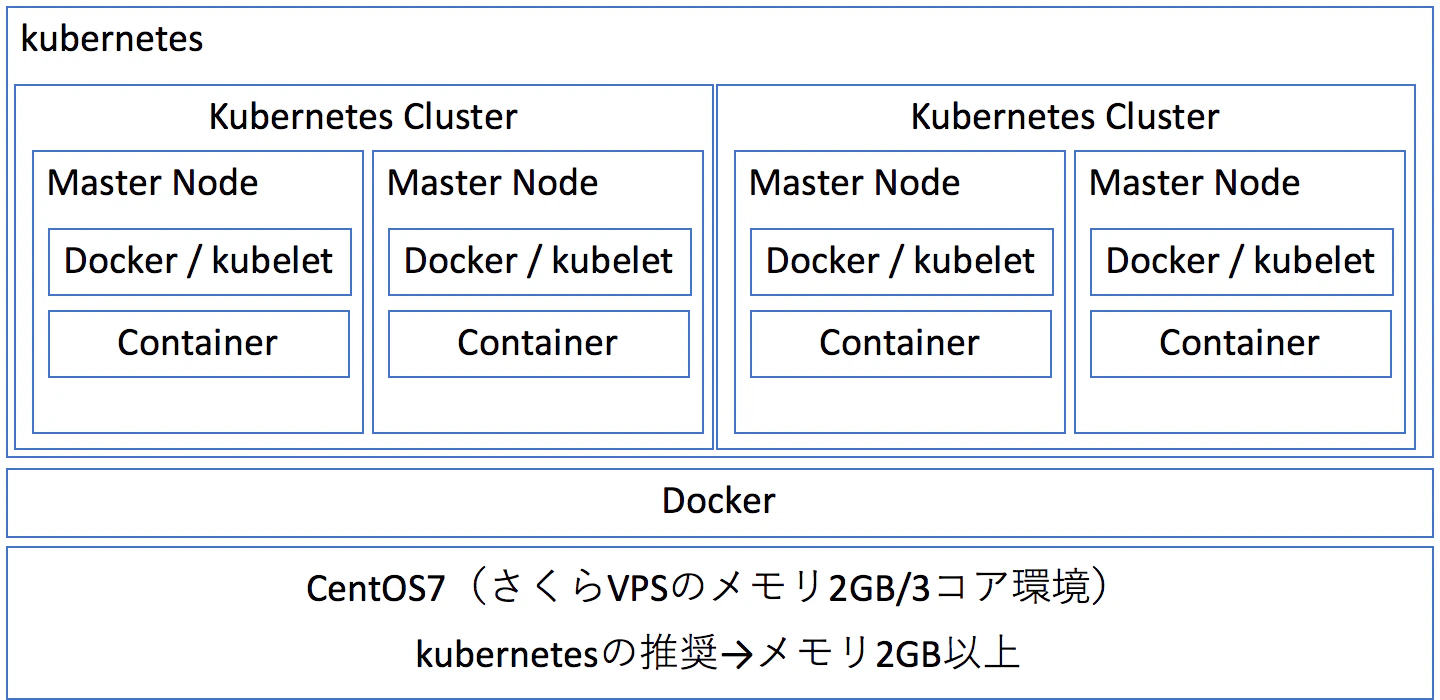Select second Docker / kubelet box
The width and height of the screenshot is (1440, 700).
coord(540,262)
